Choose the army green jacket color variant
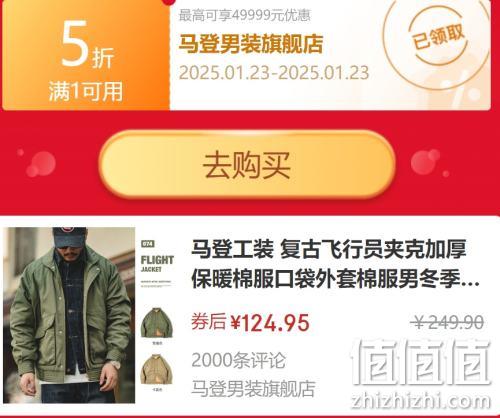The width and height of the screenshot is (500, 418). click(x=157, y=324)
